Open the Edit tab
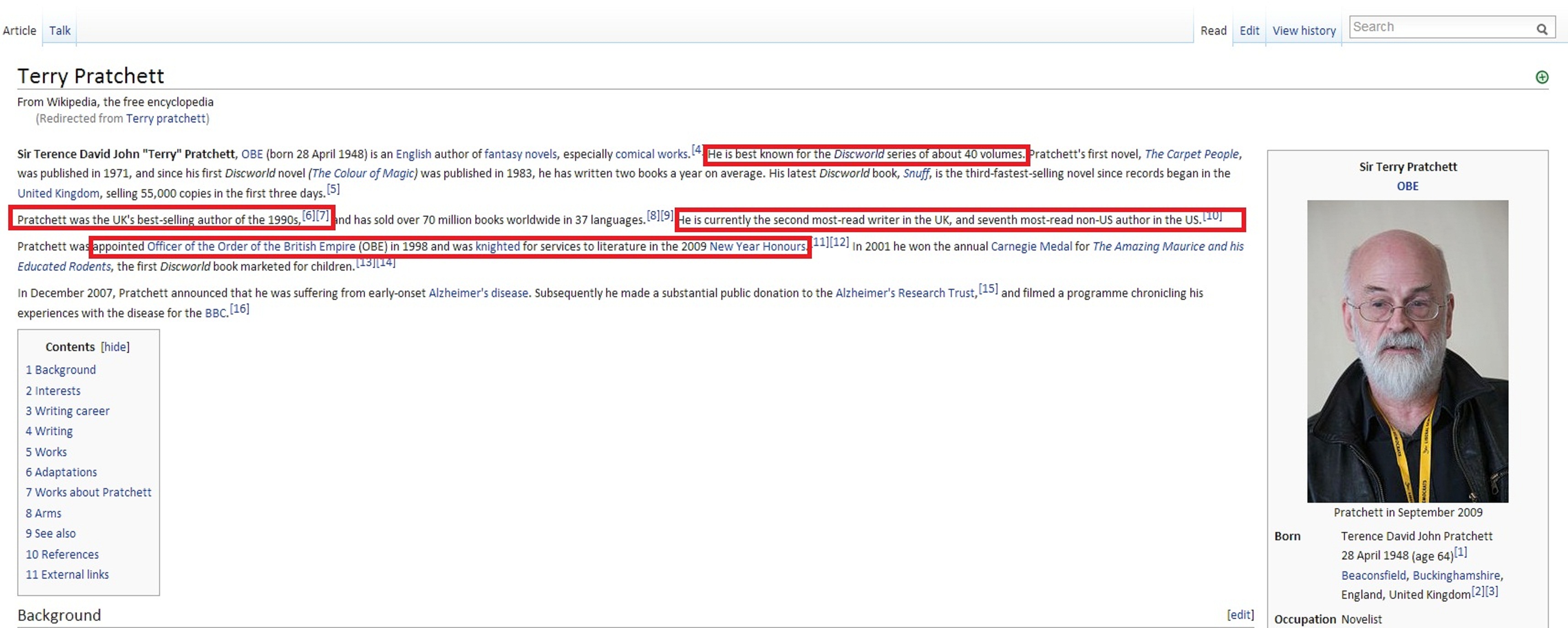Screen dimensions: 1568x628 1249,31
